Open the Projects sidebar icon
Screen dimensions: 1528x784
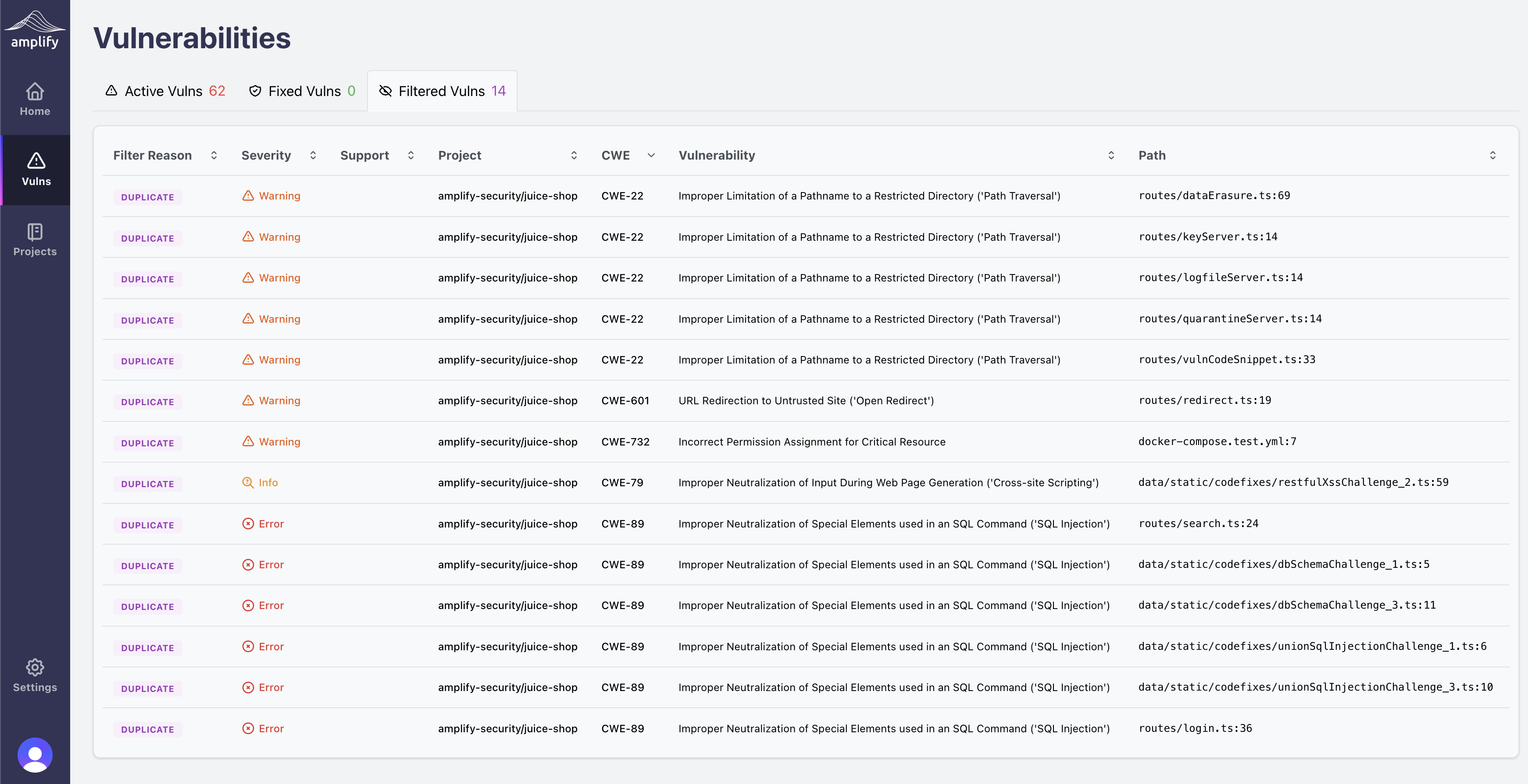(x=35, y=232)
